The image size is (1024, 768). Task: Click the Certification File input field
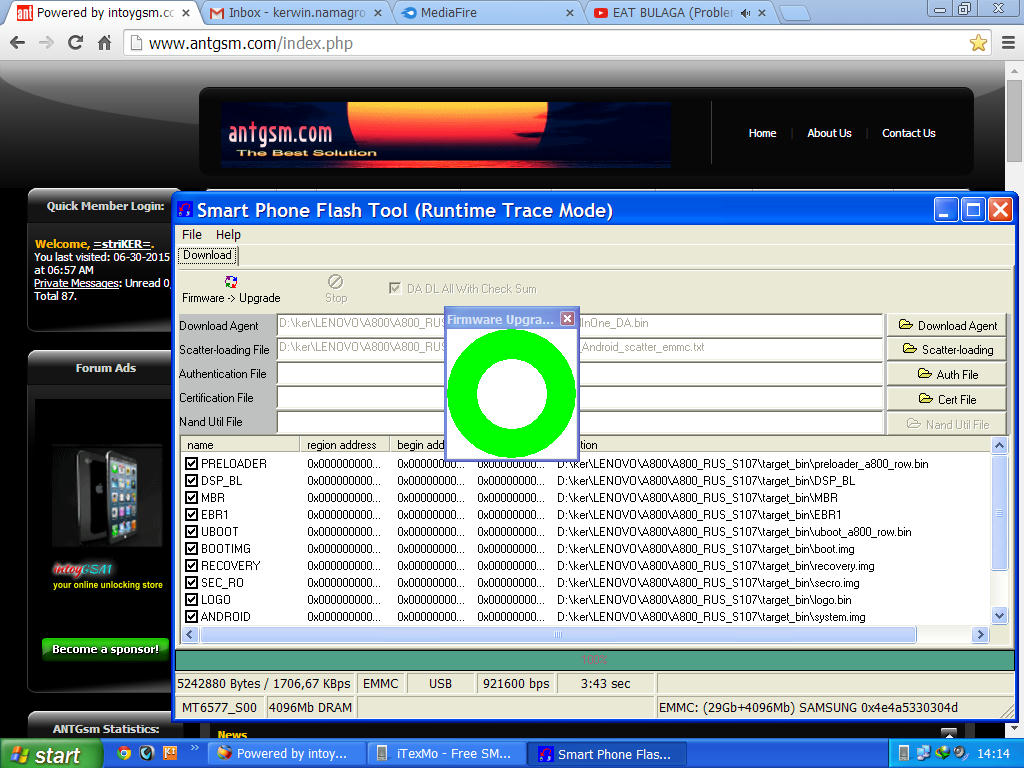coord(580,398)
